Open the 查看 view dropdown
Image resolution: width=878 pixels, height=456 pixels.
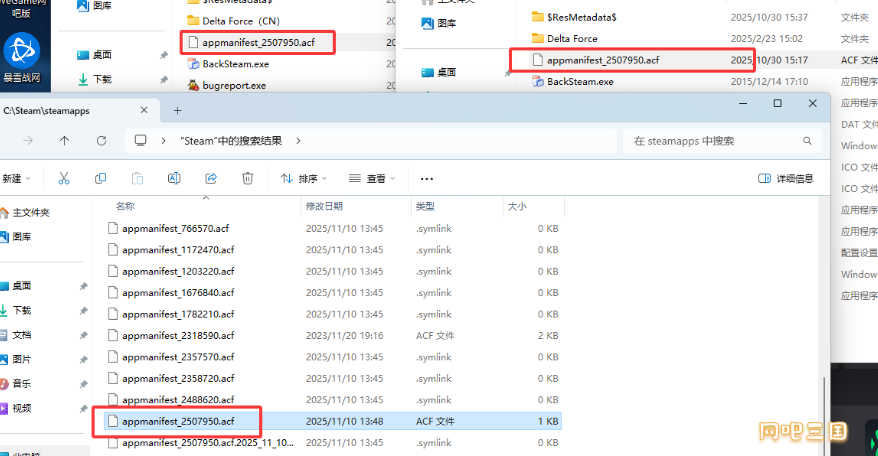tap(371, 179)
